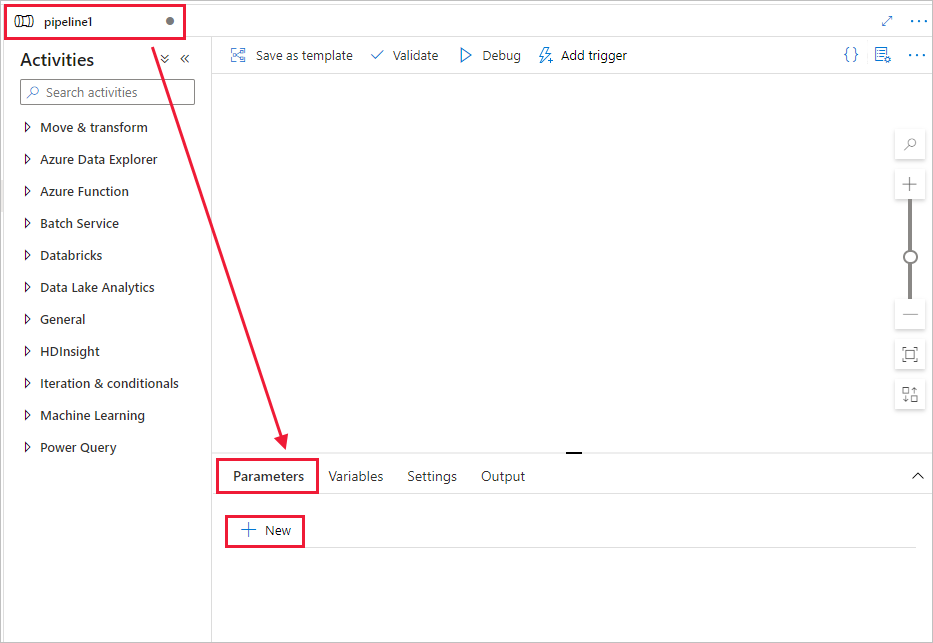Click the Validate checkmark icon
This screenshot has width=933, height=643.
point(376,55)
